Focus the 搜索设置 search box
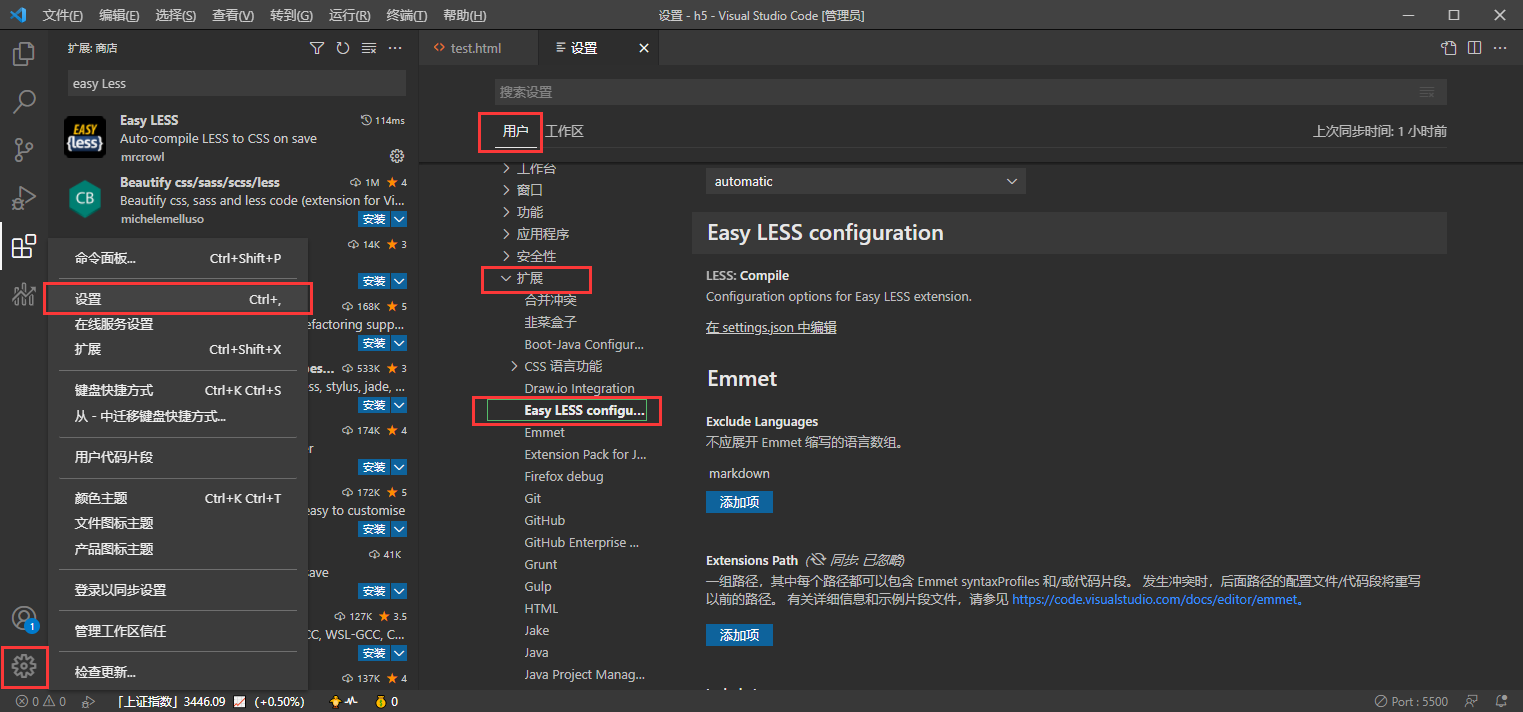The height and width of the screenshot is (712, 1523). coord(956,92)
